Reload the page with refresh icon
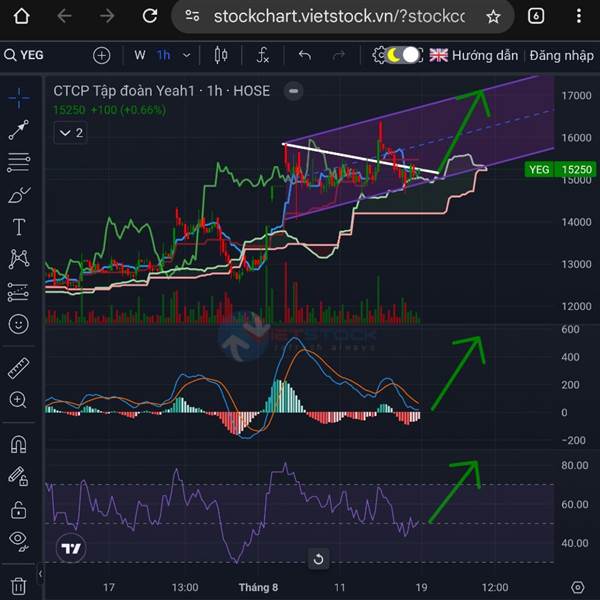The height and width of the screenshot is (600, 600). click(x=150, y=16)
